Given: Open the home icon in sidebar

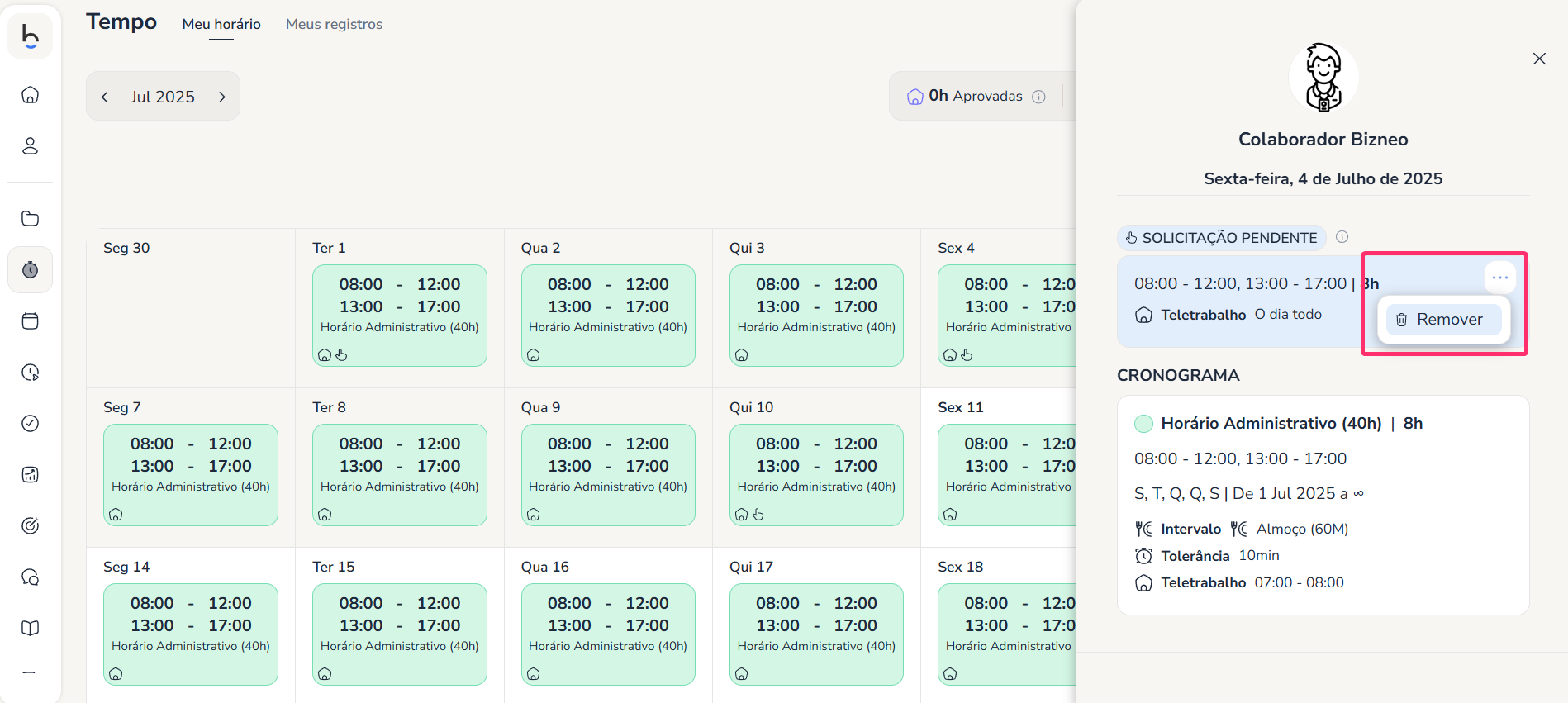Looking at the screenshot, I should point(31,95).
